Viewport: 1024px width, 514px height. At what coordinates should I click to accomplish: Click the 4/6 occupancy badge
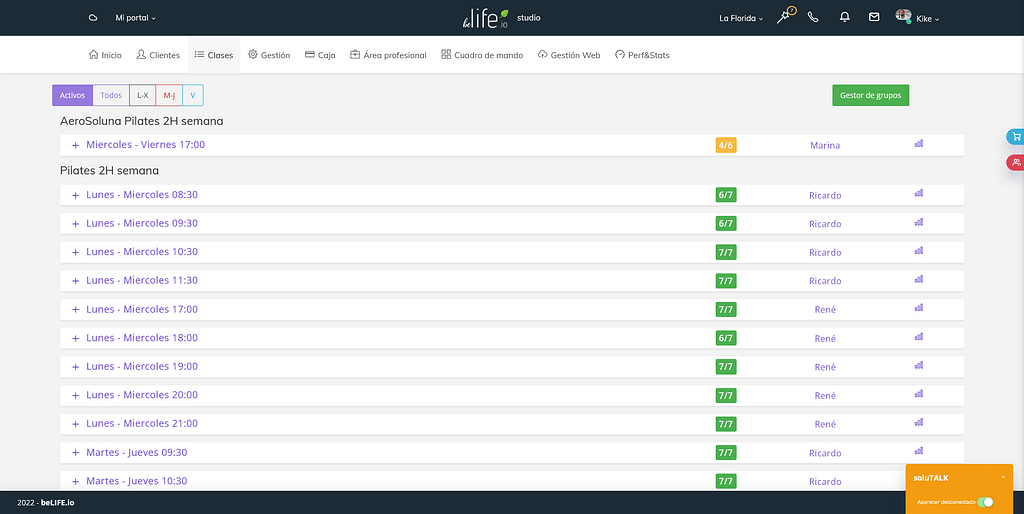tap(726, 145)
